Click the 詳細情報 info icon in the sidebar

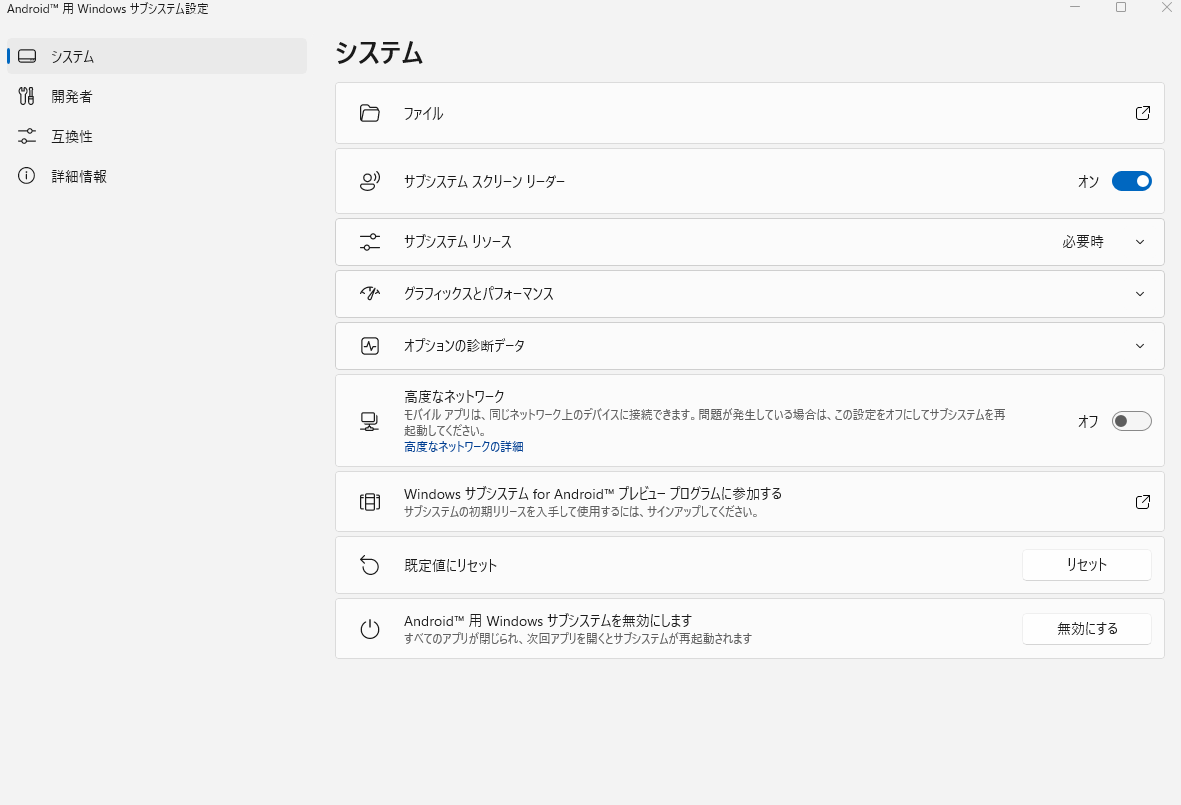26,176
